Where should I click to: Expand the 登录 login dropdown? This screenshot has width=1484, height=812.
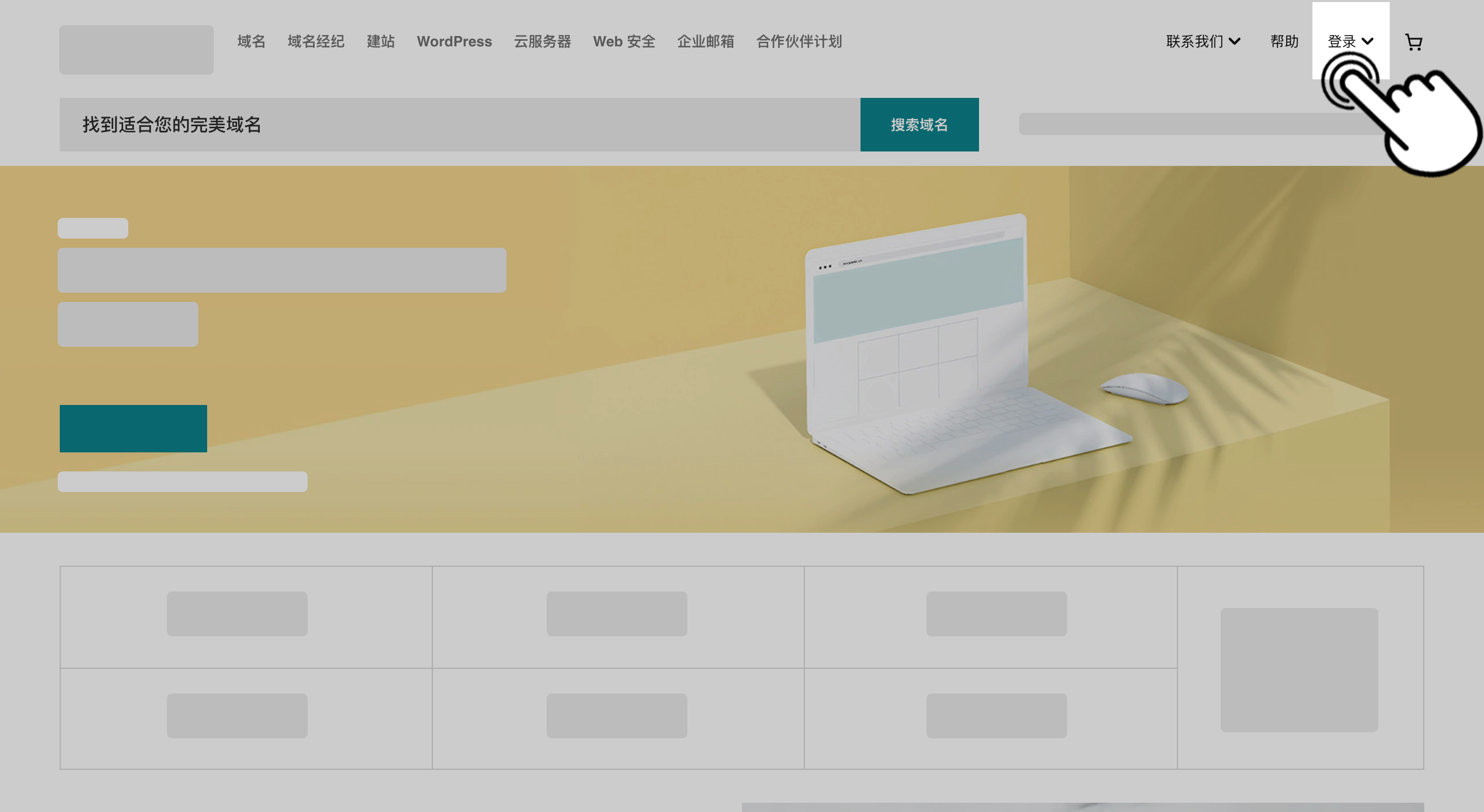tap(1350, 41)
